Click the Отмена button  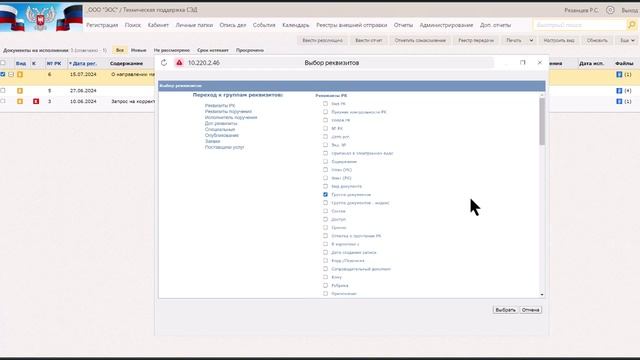pos(531,310)
